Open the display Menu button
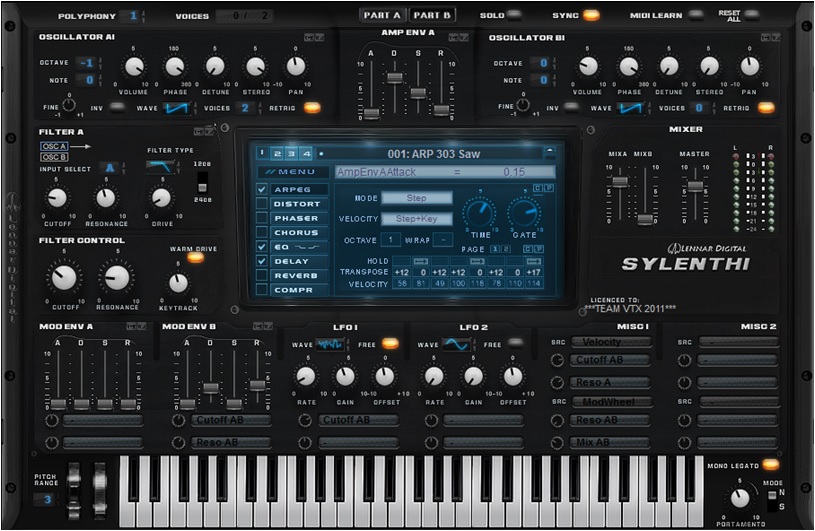The image size is (815, 531). [x=292, y=172]
